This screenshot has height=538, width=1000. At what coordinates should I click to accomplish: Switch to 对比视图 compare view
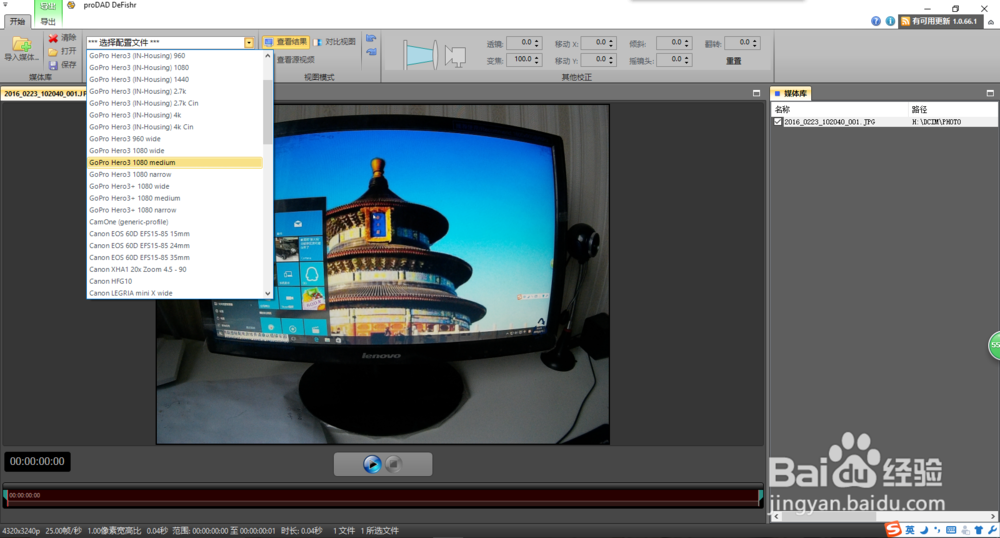click(x=335, y=42)
